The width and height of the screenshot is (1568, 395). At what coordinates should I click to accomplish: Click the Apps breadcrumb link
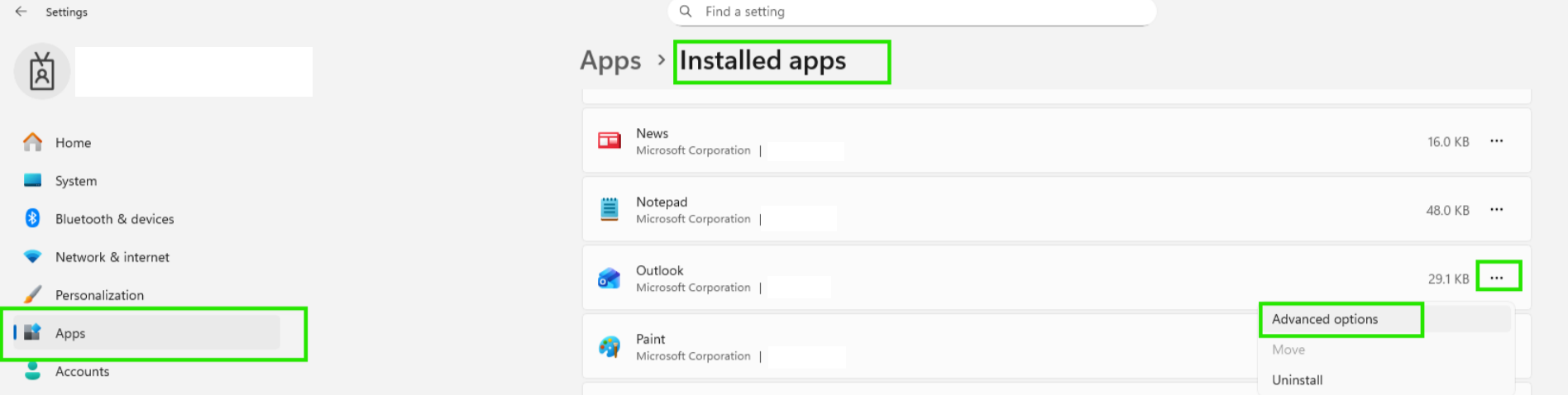(x=610, y=61)
